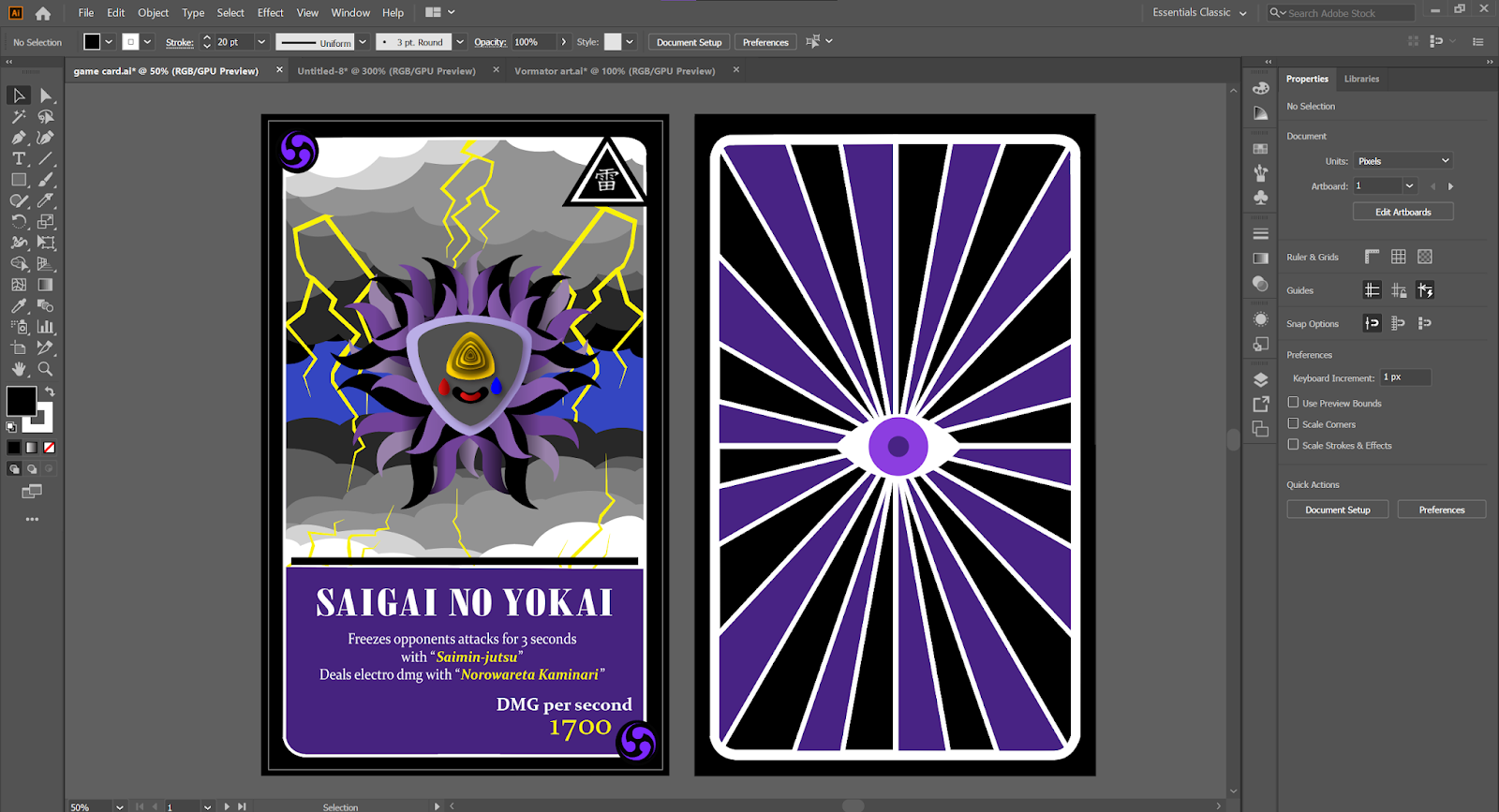Enable Scale Strokes & Effects checkbox
The height and width of the screenshot is (812, 1499).
(1293, 445)
